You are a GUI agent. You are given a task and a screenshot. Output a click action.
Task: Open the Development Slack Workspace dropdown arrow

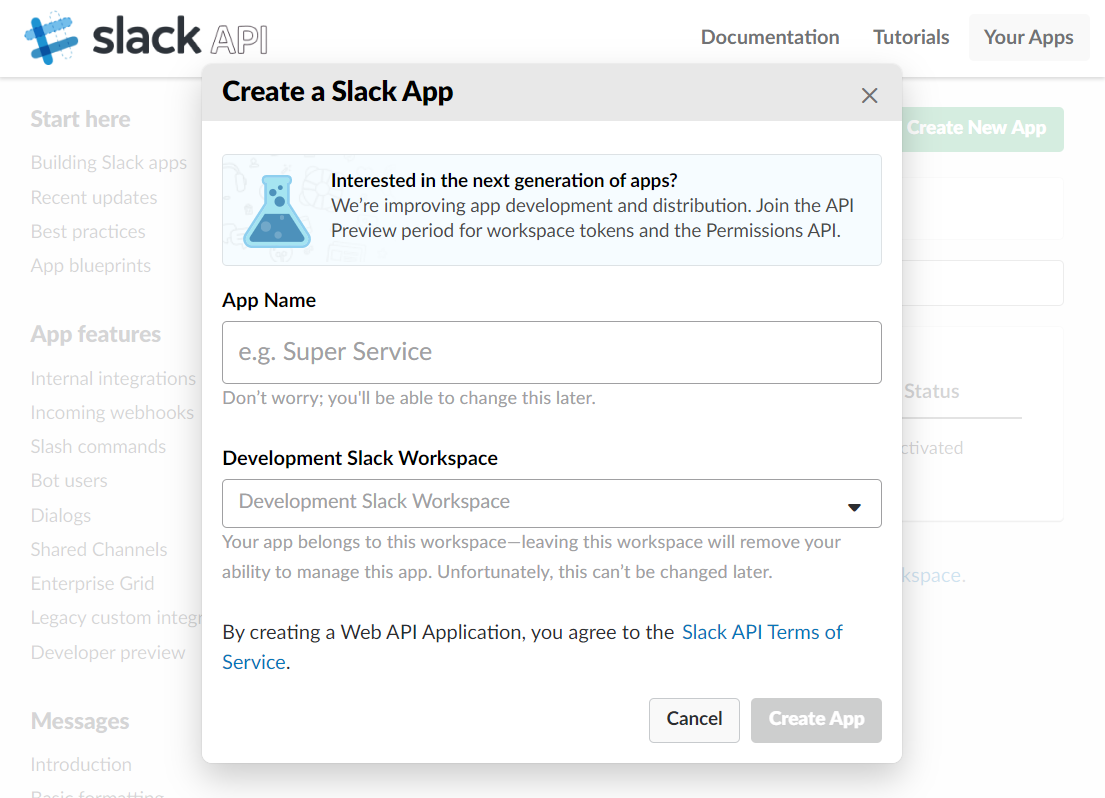[854, 507]
